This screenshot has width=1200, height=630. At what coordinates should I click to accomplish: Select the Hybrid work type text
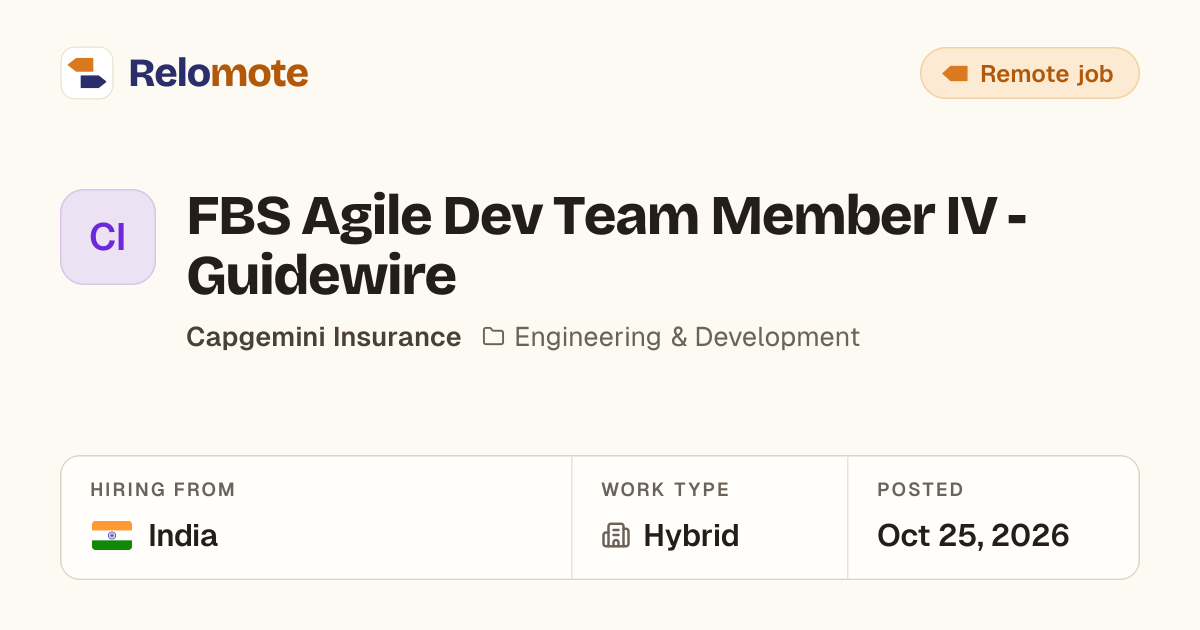(691, 536)
